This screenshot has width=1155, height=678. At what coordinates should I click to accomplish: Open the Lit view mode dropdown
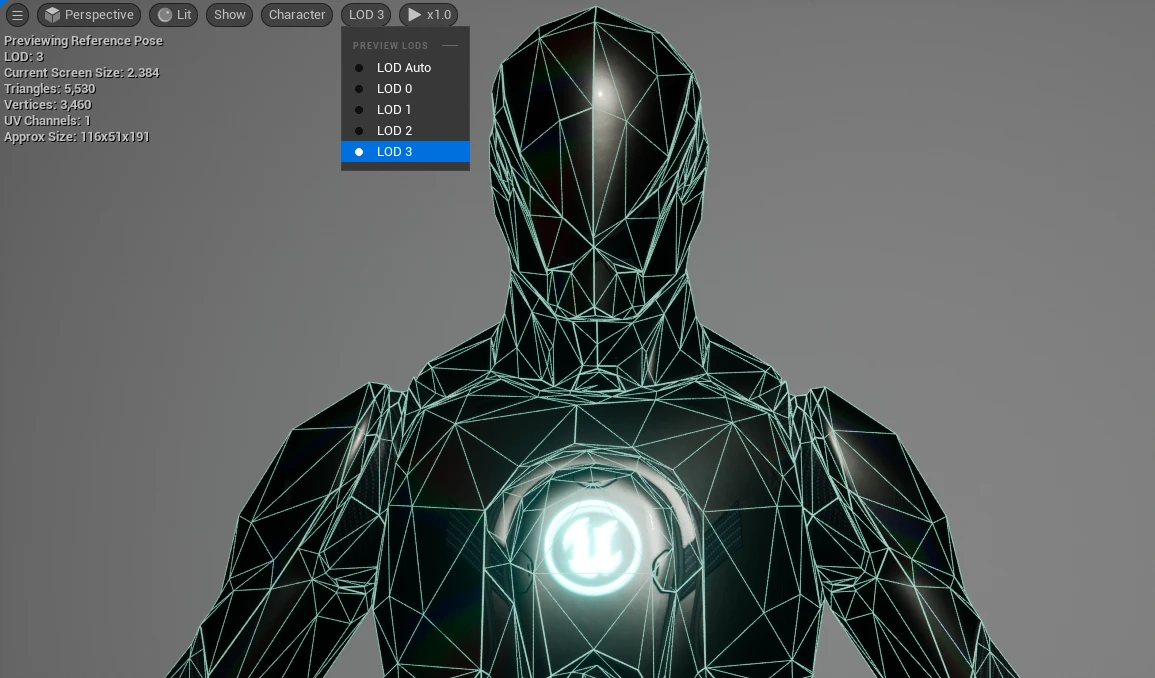tap(174, 15)
